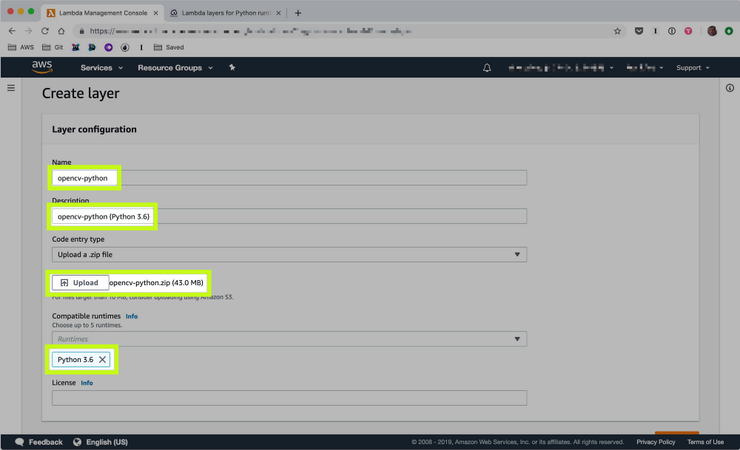Screen dimensions: 740x450
Task: Click the orange button at bottom right
Action: tap(677, 433)
